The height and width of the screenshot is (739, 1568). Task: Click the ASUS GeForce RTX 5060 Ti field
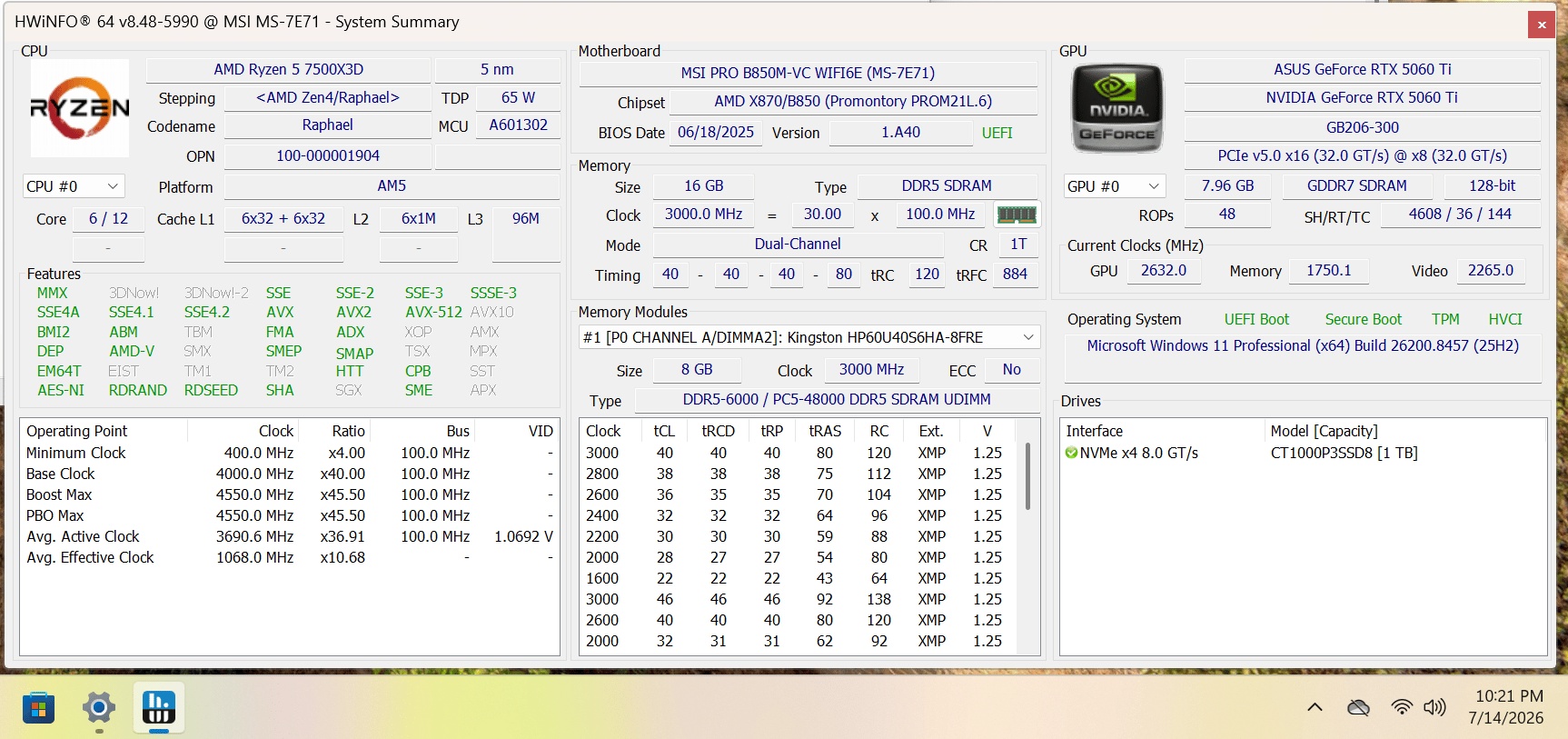[1362, 70]
